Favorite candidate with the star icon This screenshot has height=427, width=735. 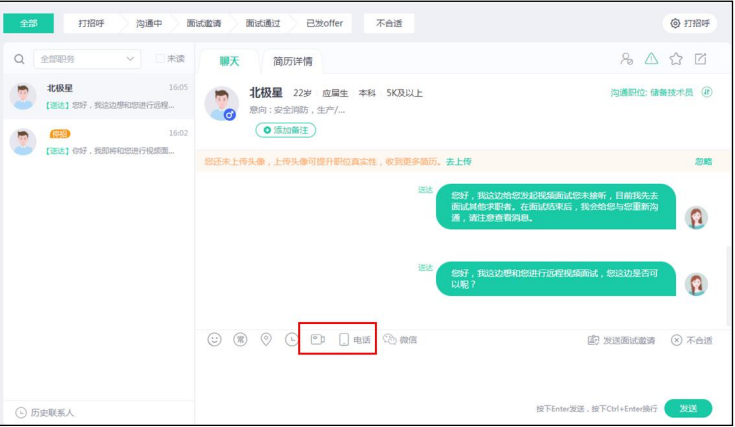(x=676, y=60)
